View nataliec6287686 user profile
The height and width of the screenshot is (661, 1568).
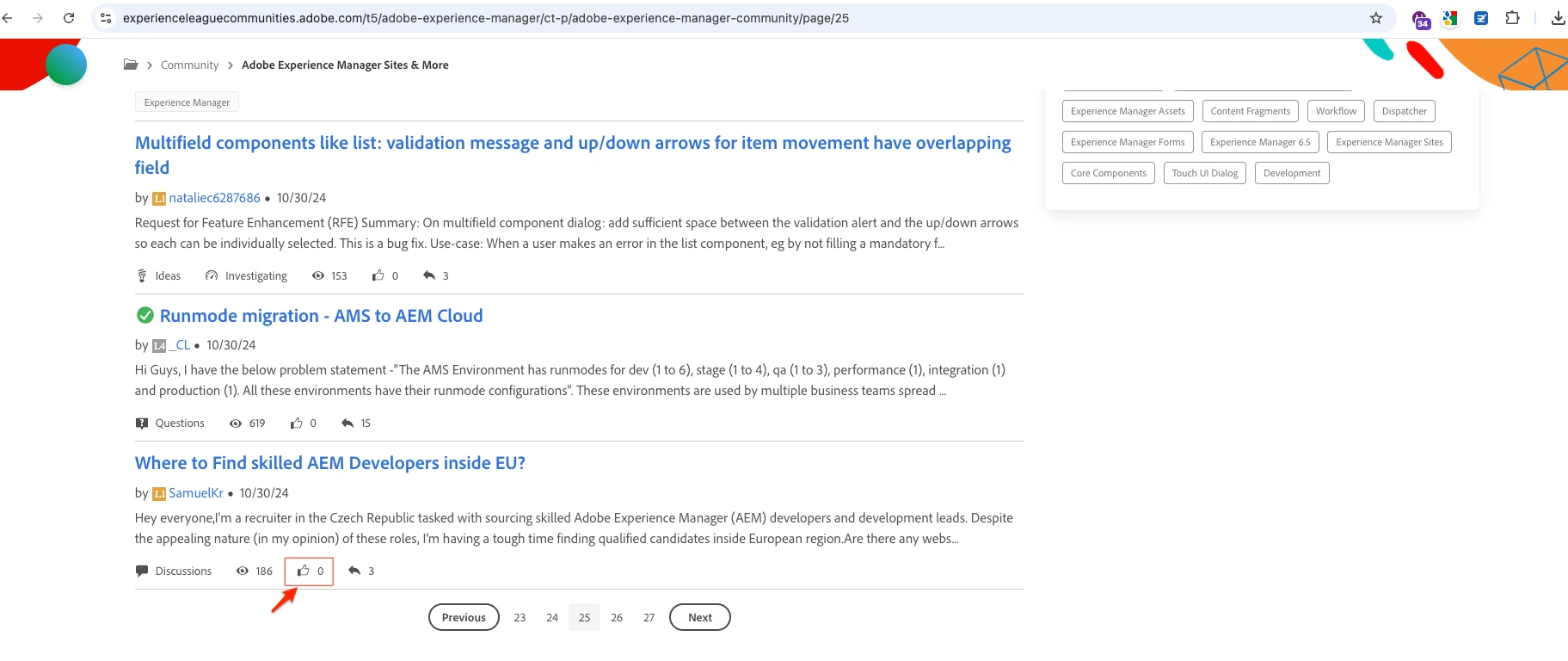pos(215,198)
